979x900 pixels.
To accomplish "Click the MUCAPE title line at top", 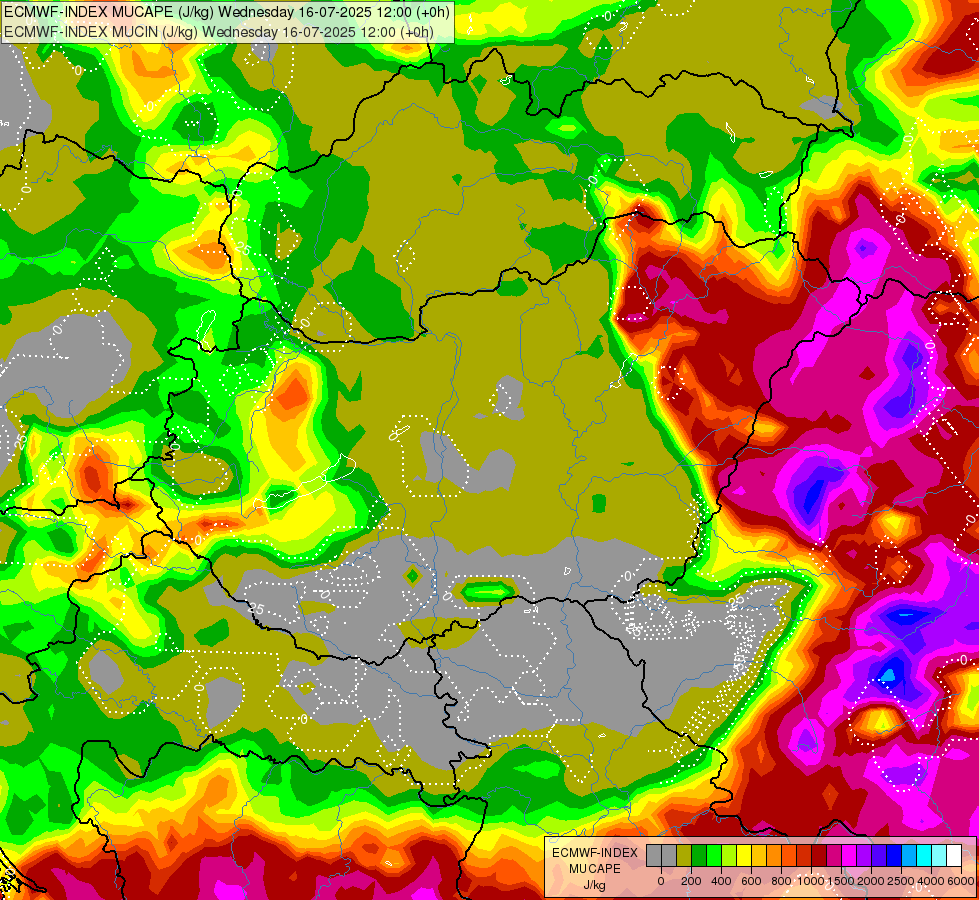I will click(x=227, y=12).
